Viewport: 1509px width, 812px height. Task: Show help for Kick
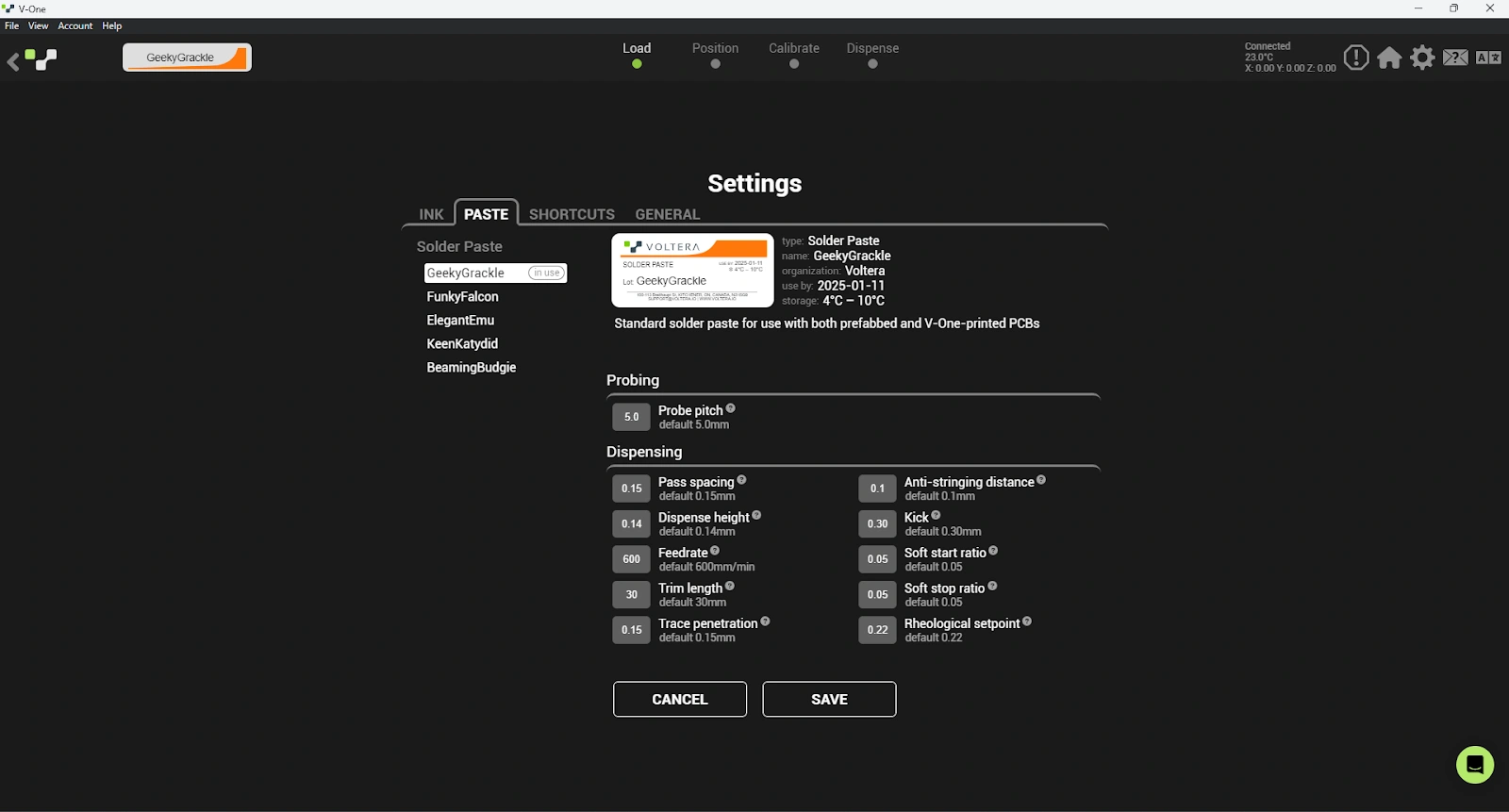point(936,515)
